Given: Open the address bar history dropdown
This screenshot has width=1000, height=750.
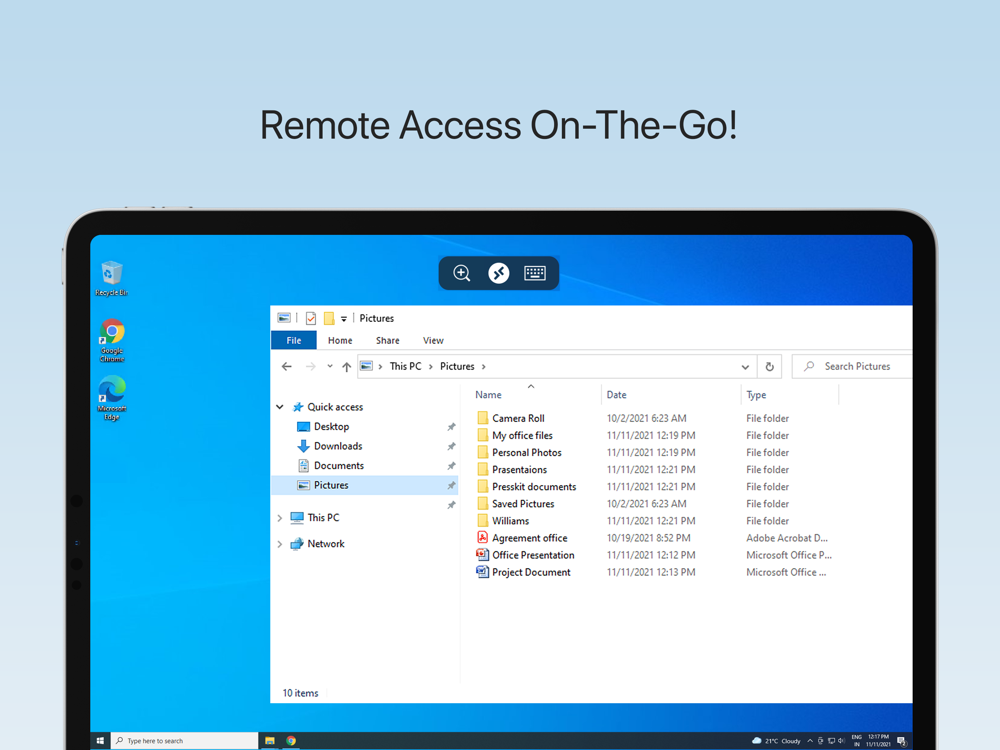Looking at the screenshot, I should 745,367.
